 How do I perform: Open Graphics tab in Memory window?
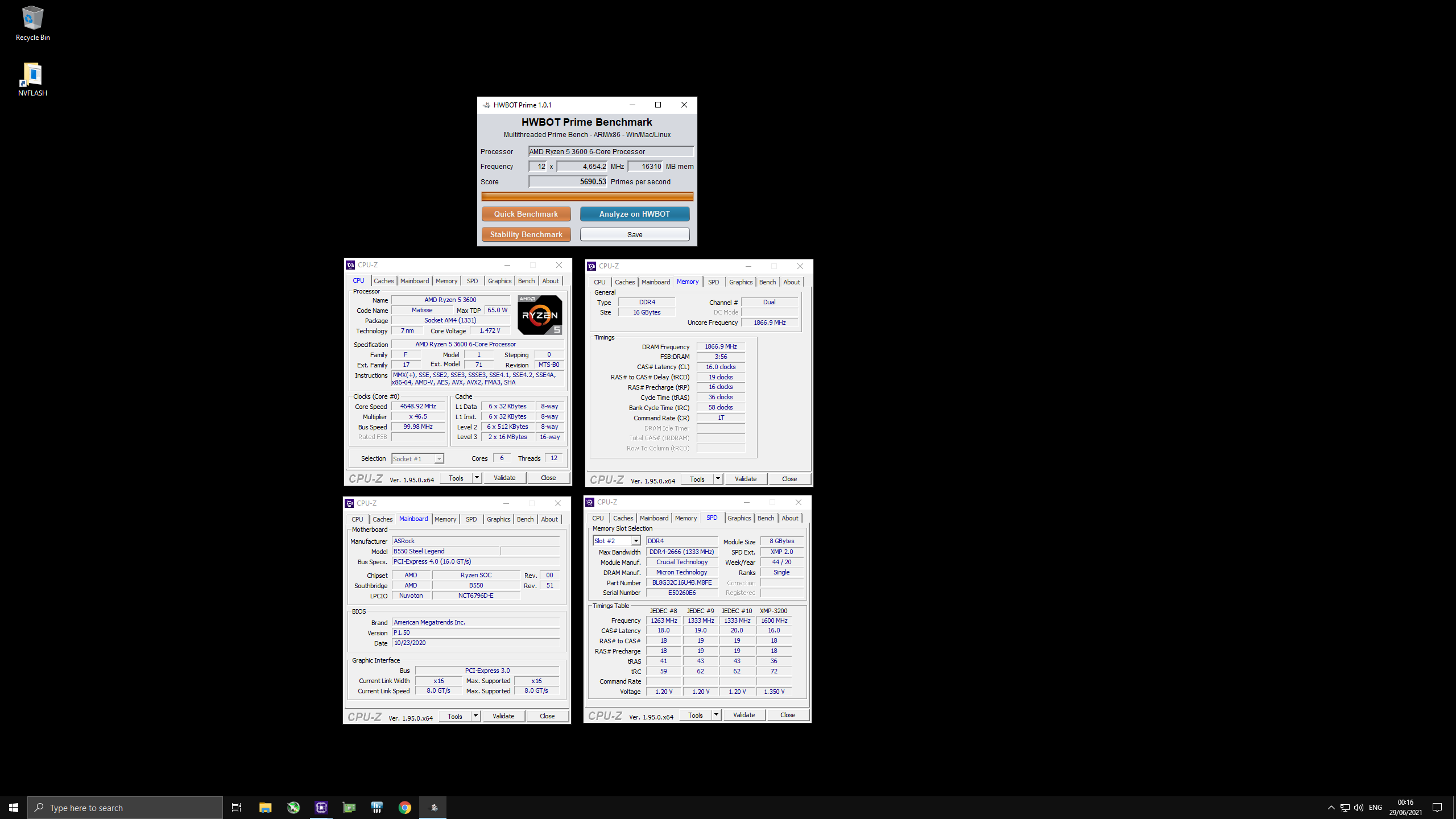(741, 282)
